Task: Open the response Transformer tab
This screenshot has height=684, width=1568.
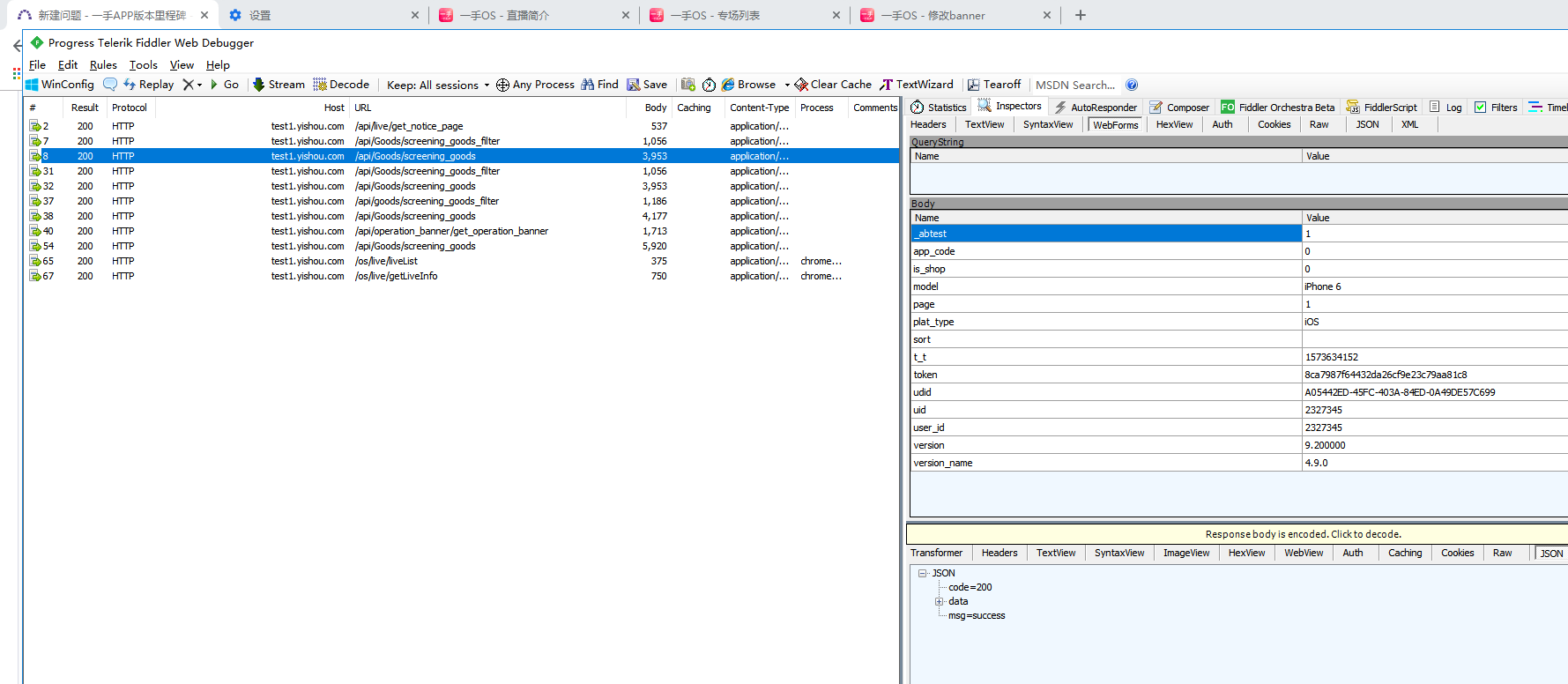Action: [936, 553]
